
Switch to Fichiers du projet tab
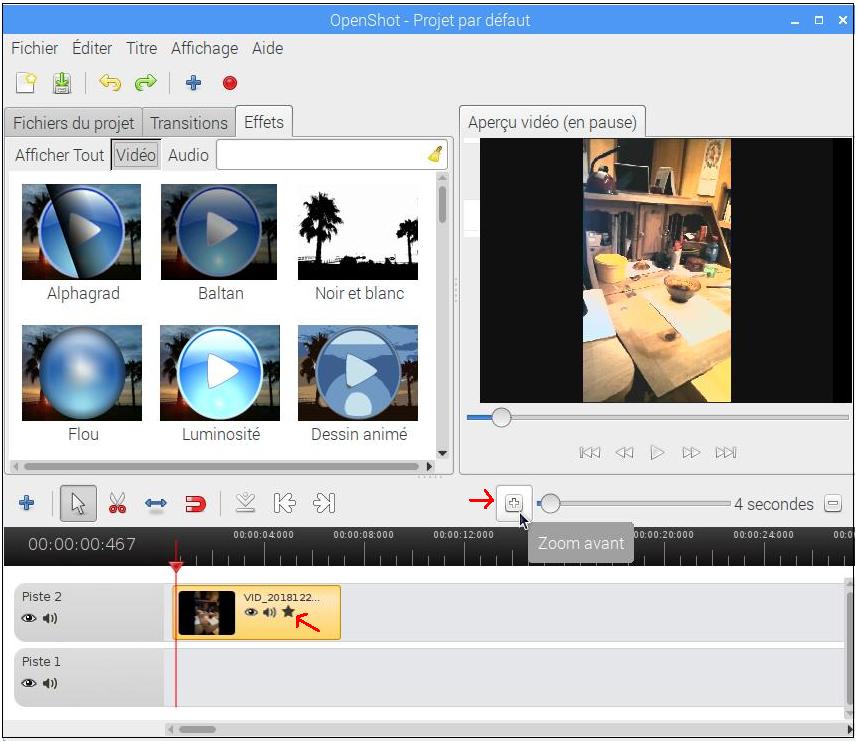point(73,123)
